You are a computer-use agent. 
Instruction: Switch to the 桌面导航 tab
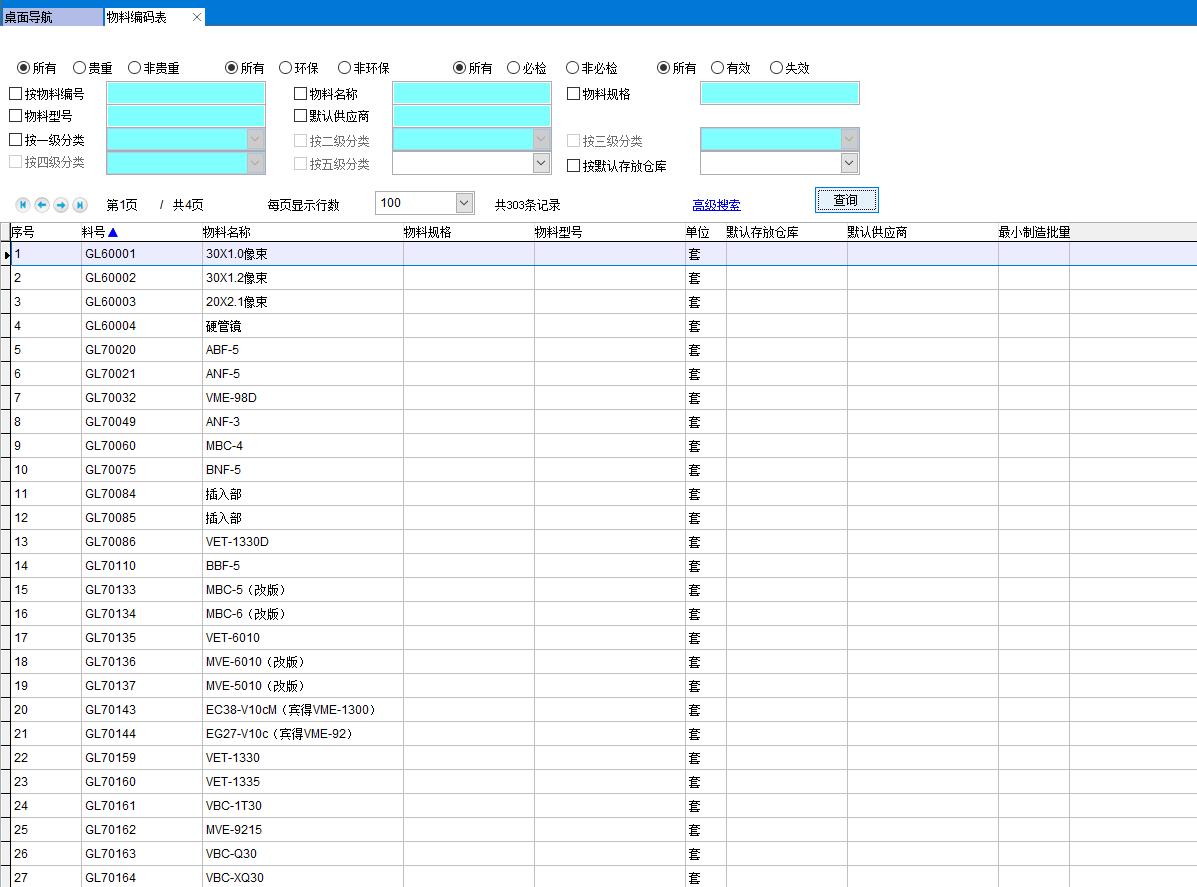pyautogui.click(x=50, y=17)
